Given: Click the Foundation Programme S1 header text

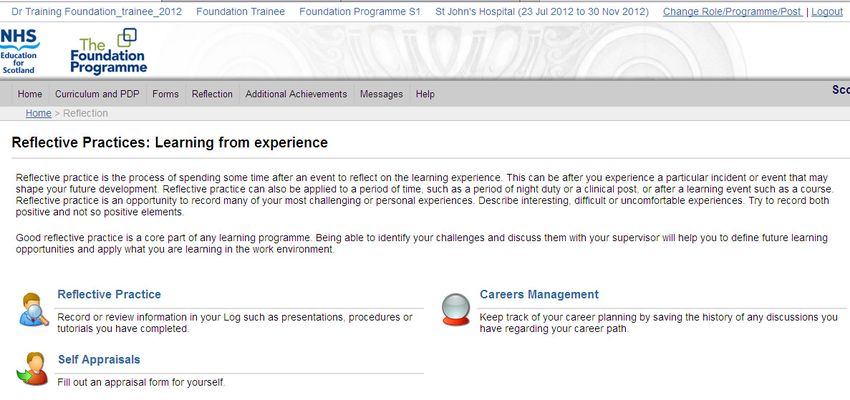Looking at the screenshot, I should 360,11.
